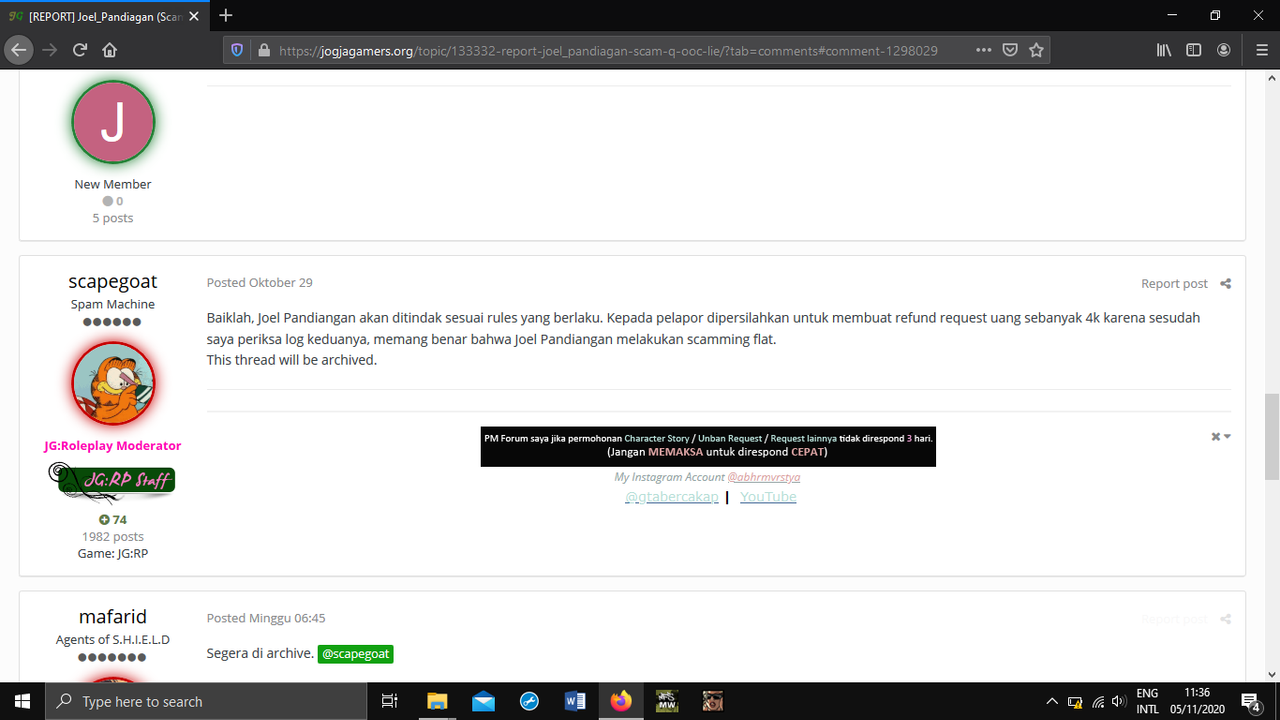Image resolution: width=1280 pixels, height=720 pixels.
Task: Open scapegoat's profile from username
Action: tap(113, 282)
